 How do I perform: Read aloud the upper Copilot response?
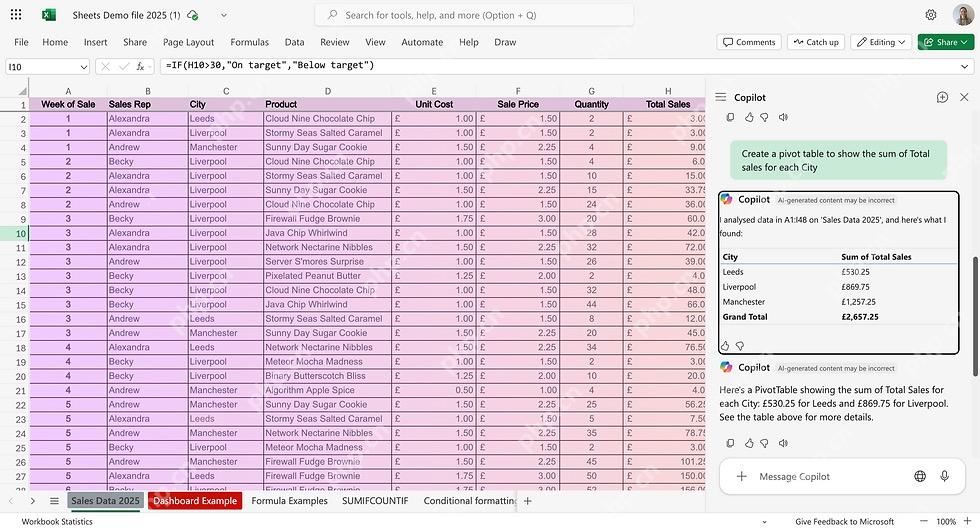pyautogui.click(x=783, y=117)
